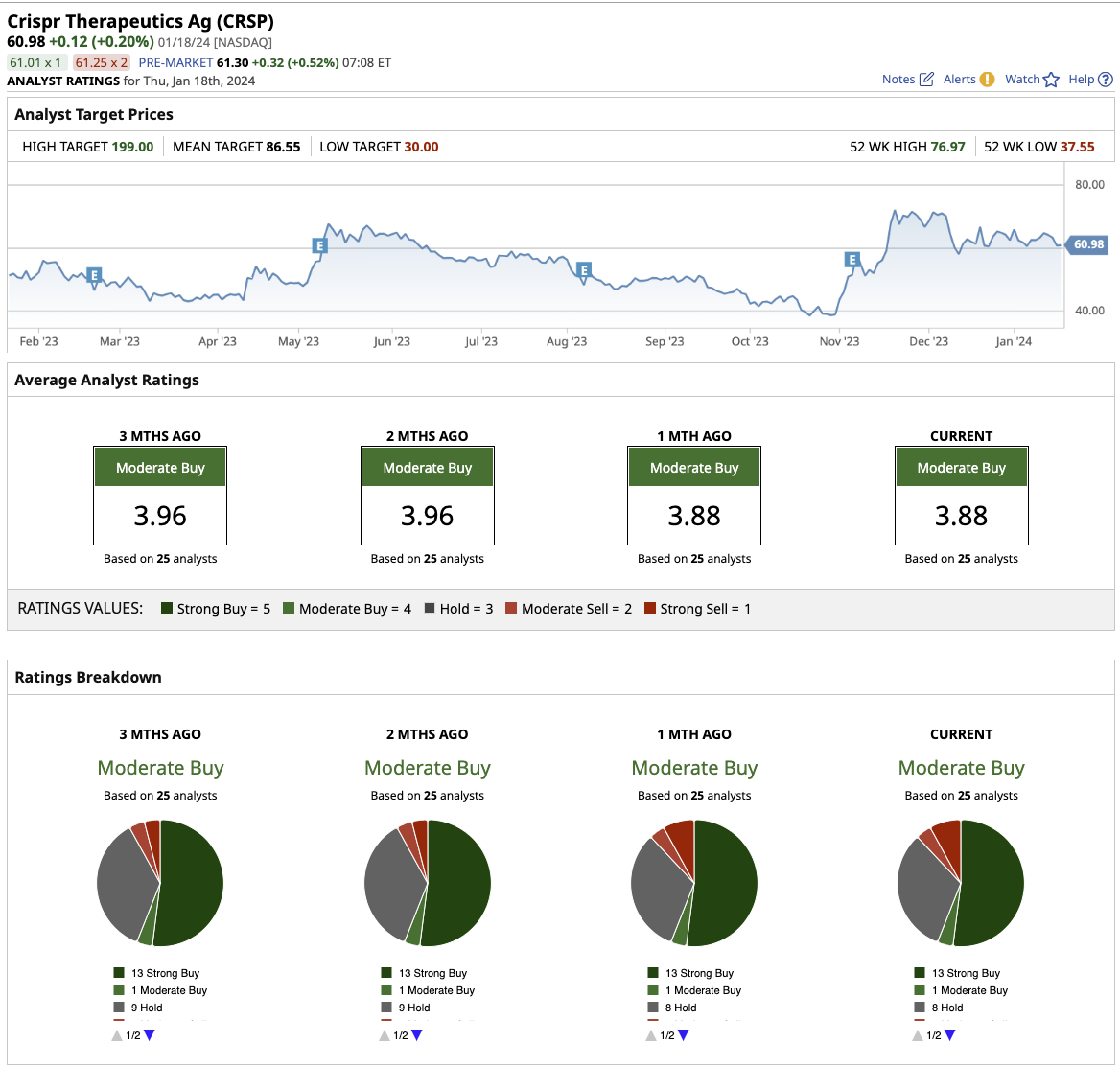Click next legend page under 1 MTH AGO pie
The image size is (1120, 1066).
(684, 1035)
